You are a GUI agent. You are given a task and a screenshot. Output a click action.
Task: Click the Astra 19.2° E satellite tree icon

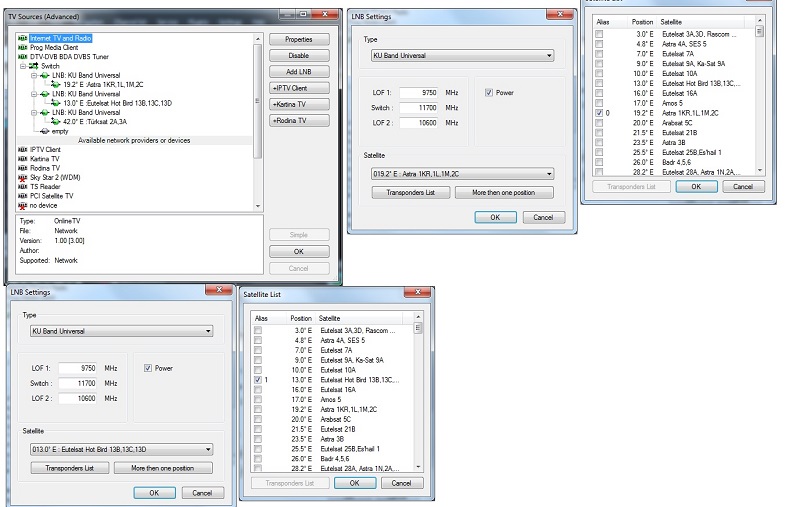(55, 85)
